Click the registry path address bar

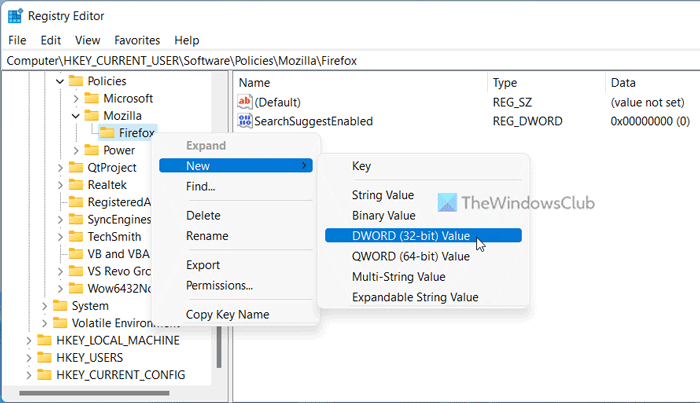[350, 61]
